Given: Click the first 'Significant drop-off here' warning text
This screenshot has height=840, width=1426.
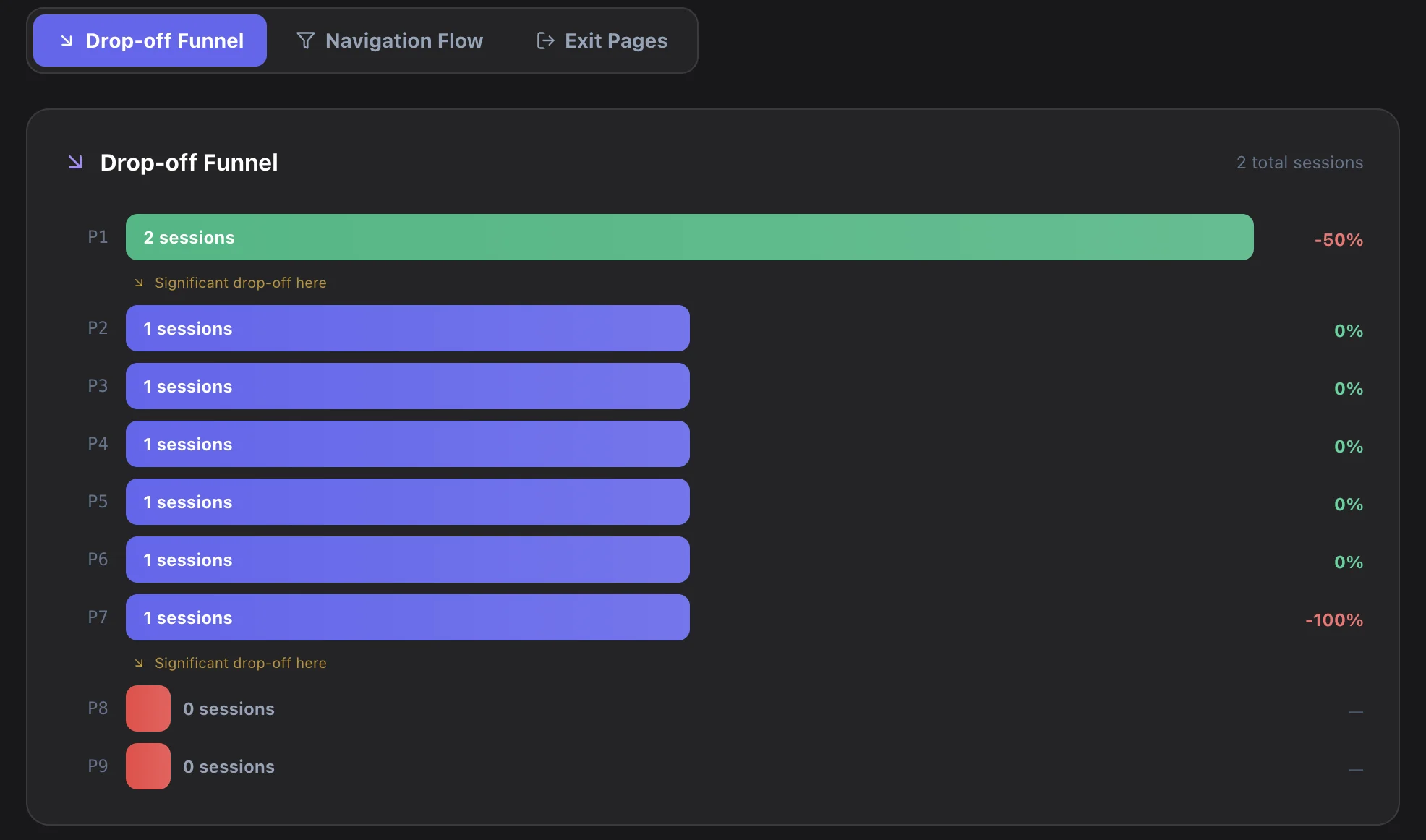Looking at the screenshot, I should tap(239, 283).
